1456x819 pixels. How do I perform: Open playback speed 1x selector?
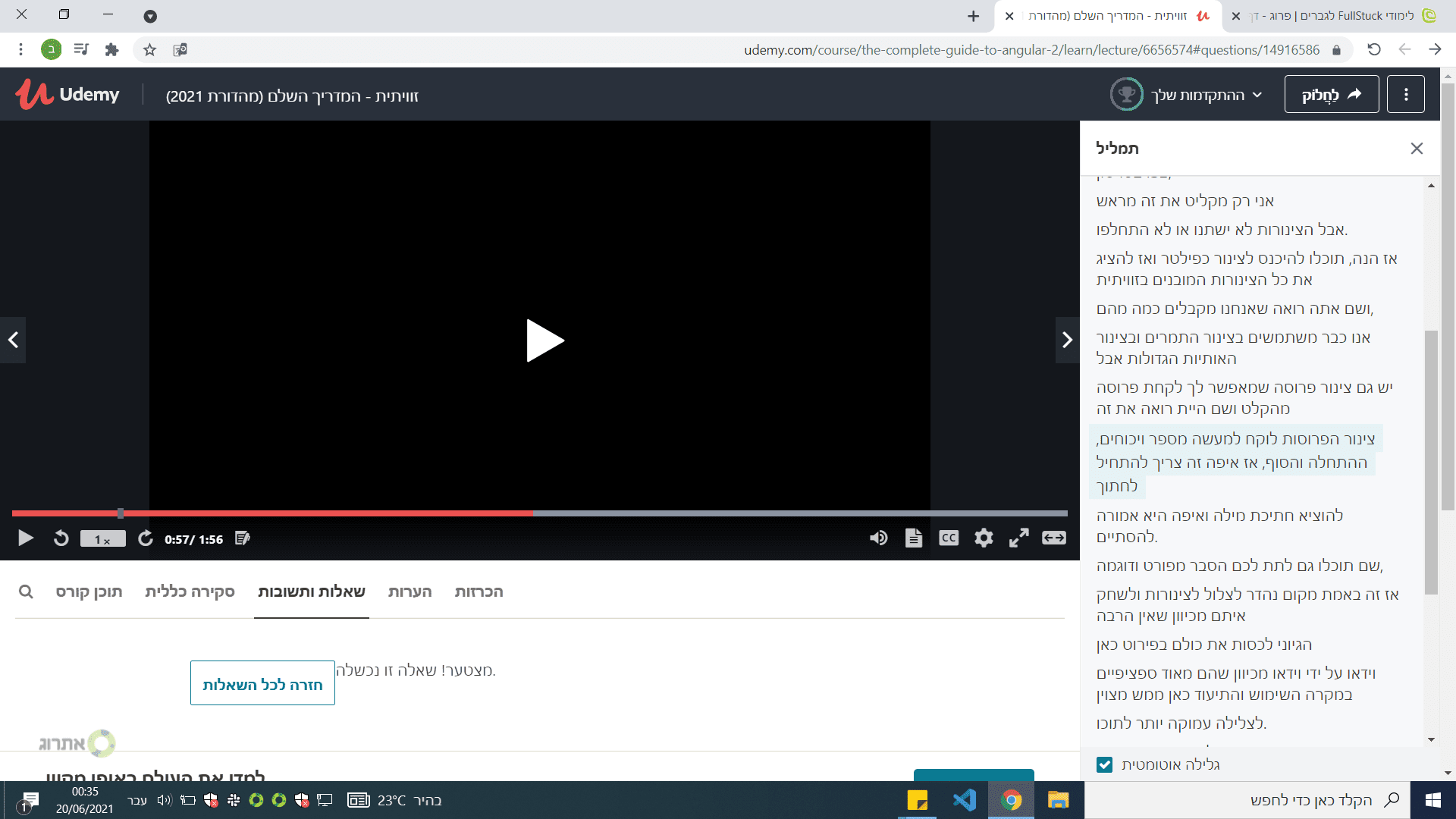(x=102, y=539)
